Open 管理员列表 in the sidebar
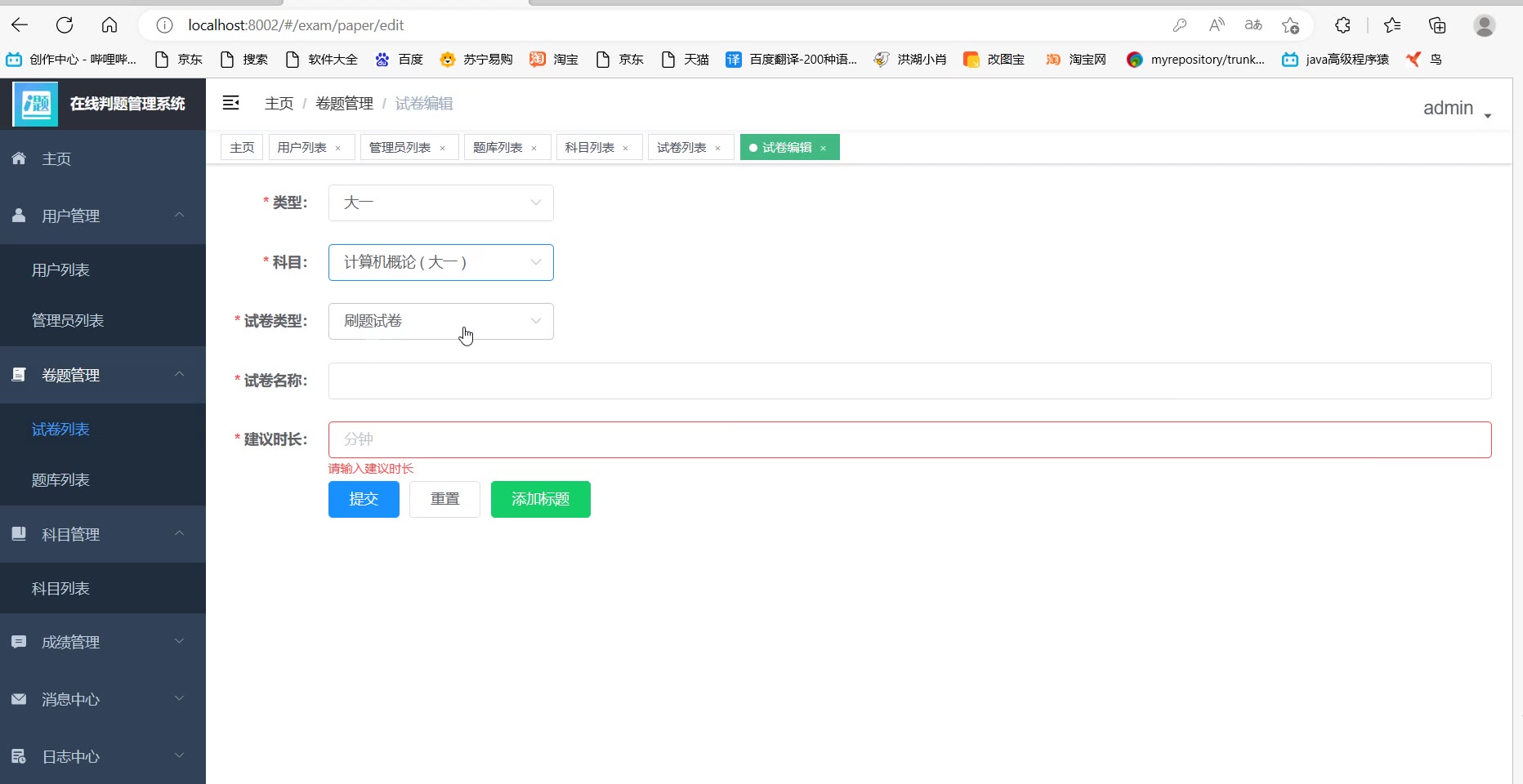Image resolution: width=1523 pixels, height=784 pixels. [103, 321]
